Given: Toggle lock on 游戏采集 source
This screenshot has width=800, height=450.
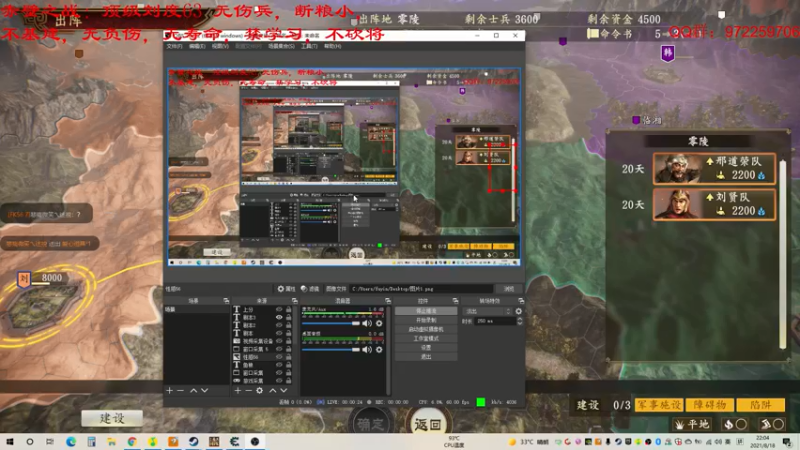Looking at the screenshot, I should coord(288,381).
